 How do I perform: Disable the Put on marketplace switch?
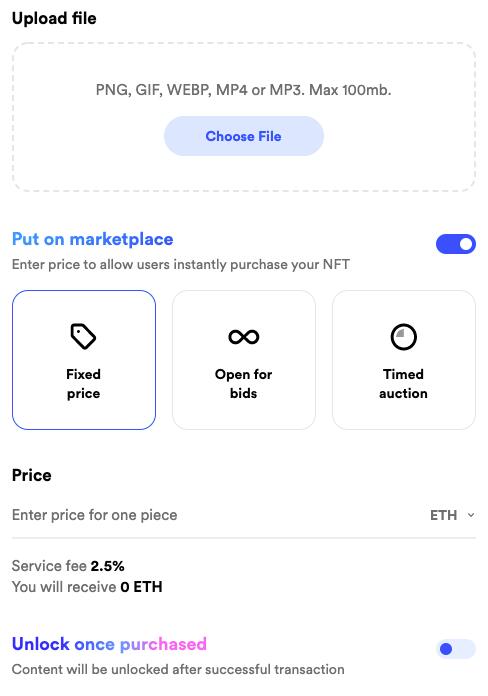(456, 244)
